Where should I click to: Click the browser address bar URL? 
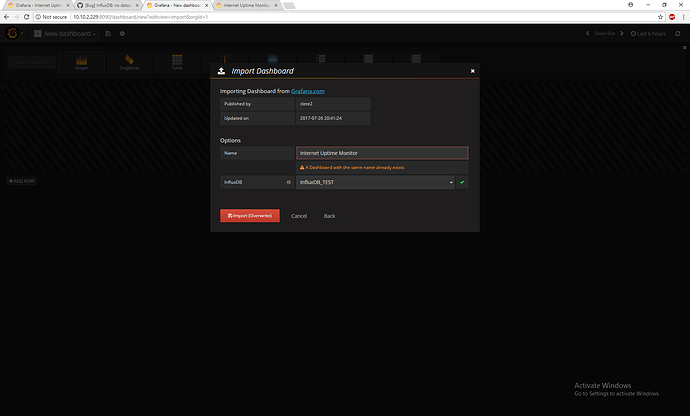click(x=140, y=17)
